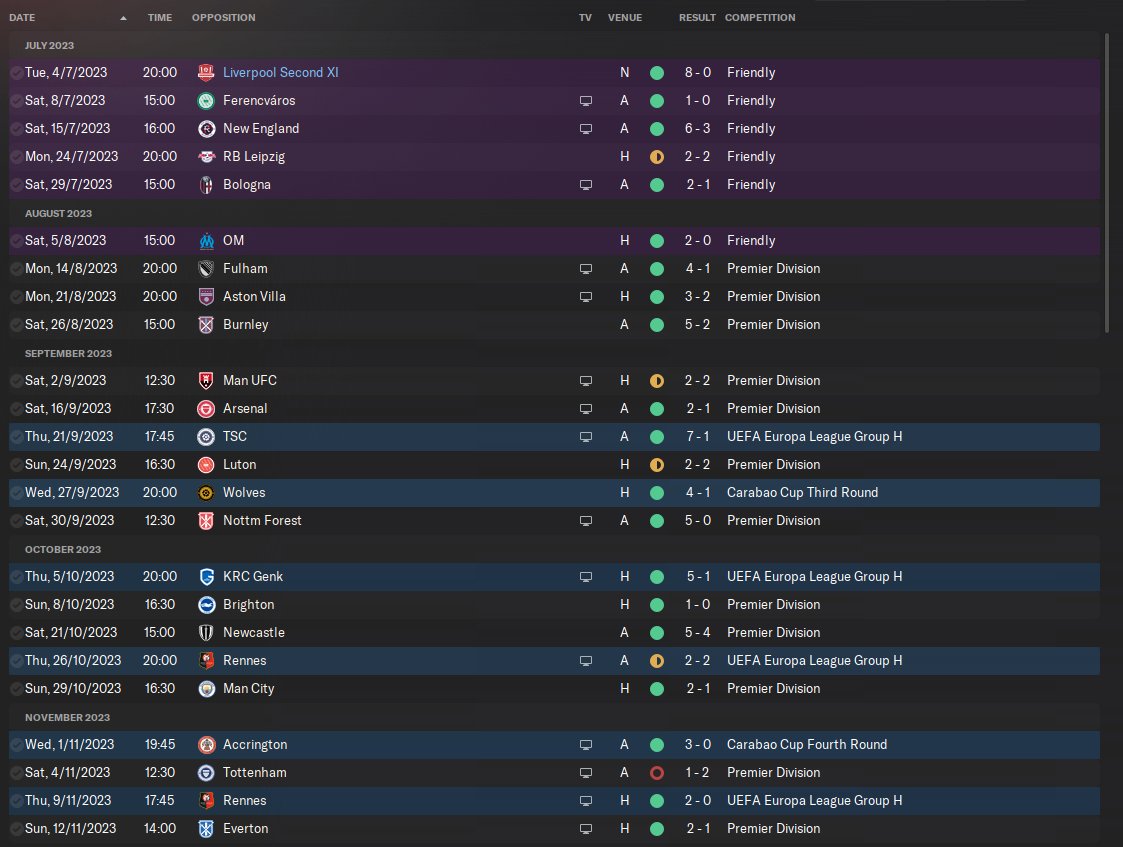Open the Liverpool Second XI team link

point(281,72)
